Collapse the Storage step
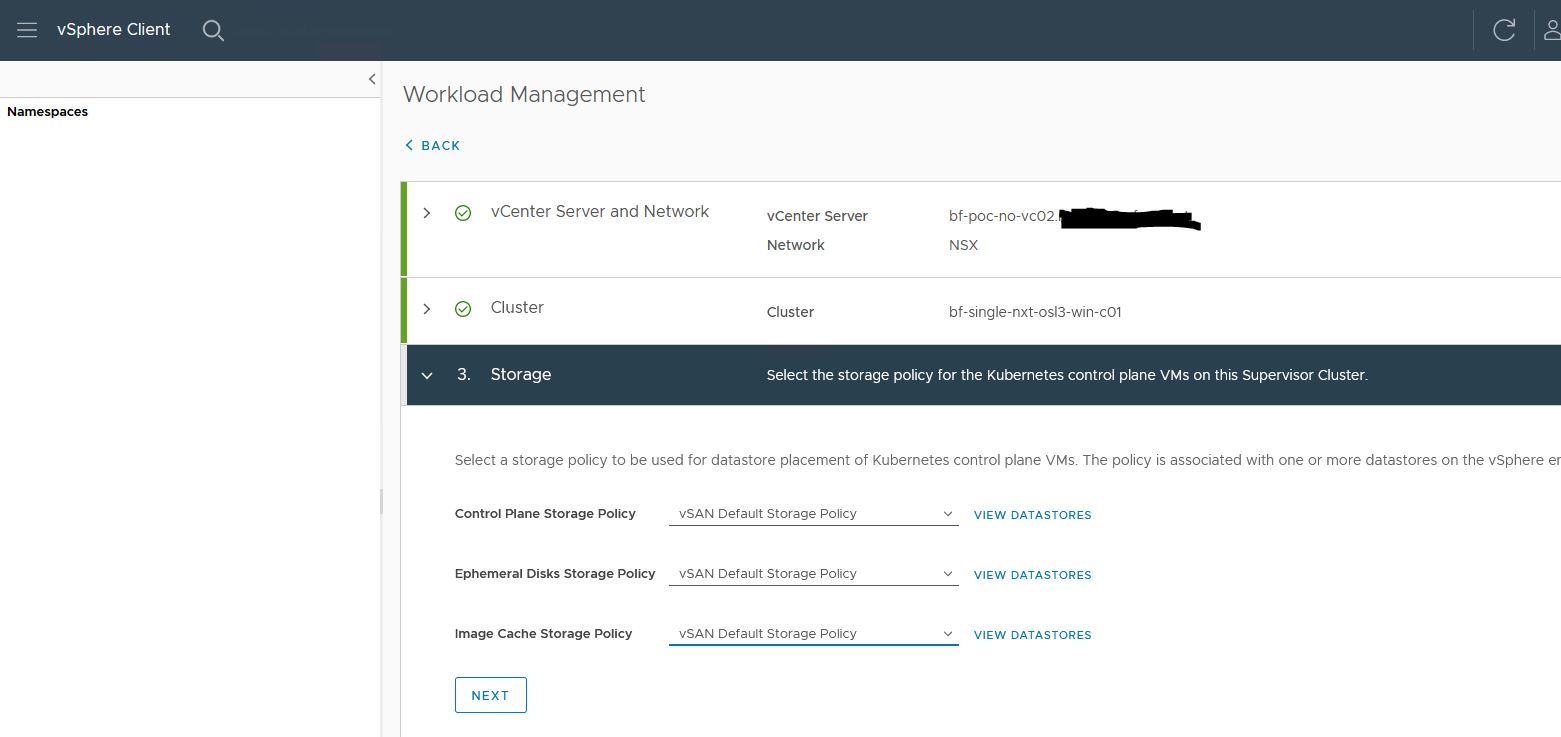Image resolution: width=1561 pixels, height=737 pixels. click(x=427, y=376)
